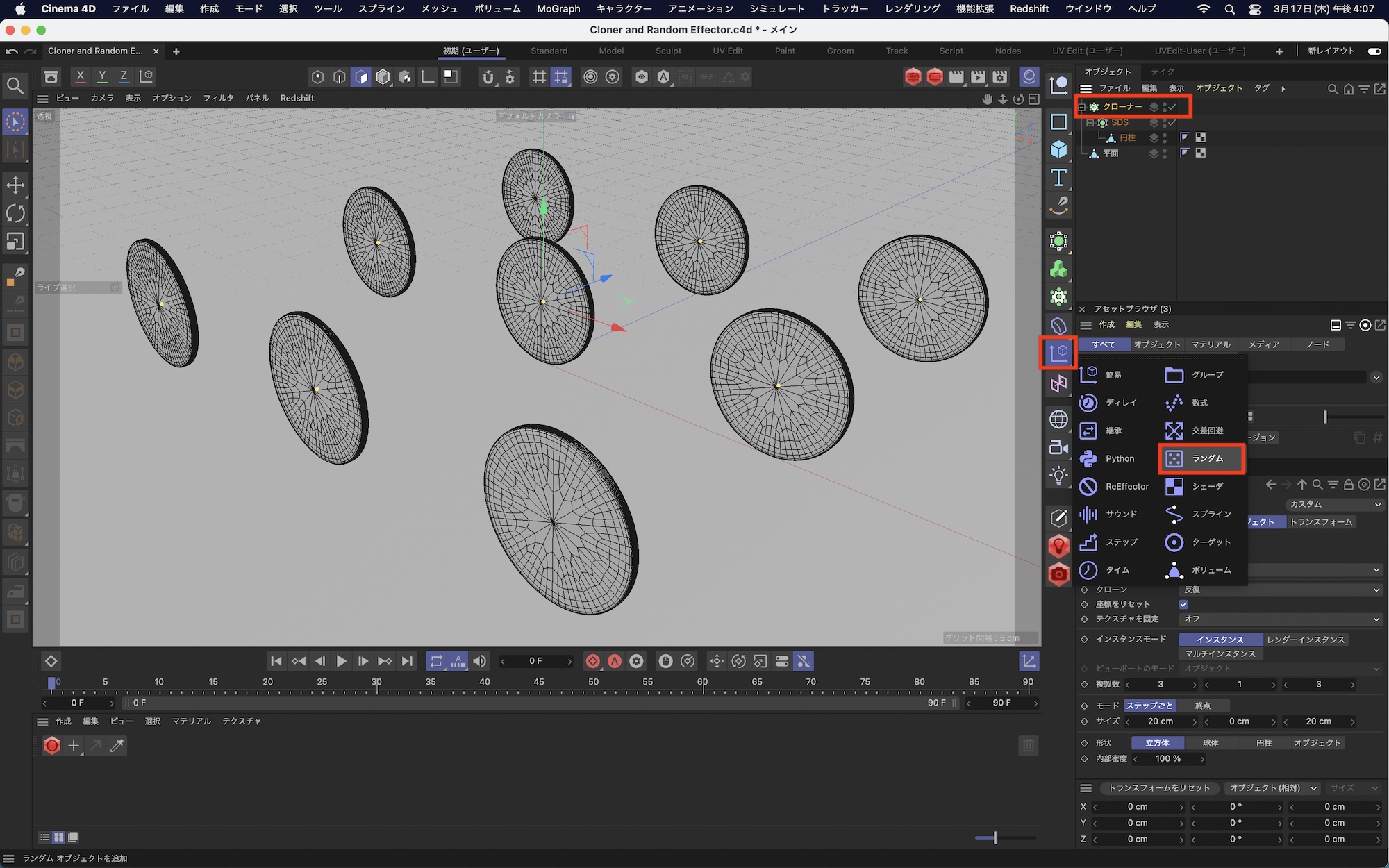Toggle the new layout (新レイアウト) switch
Screen dimensions: 1389x868
point(1374,51)
